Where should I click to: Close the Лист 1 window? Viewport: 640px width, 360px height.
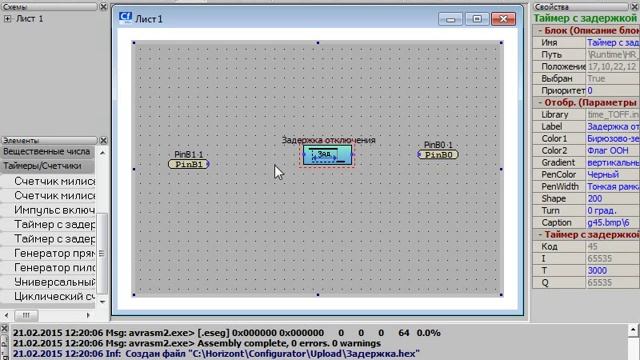pyautogui.click(x=503, y=19)
